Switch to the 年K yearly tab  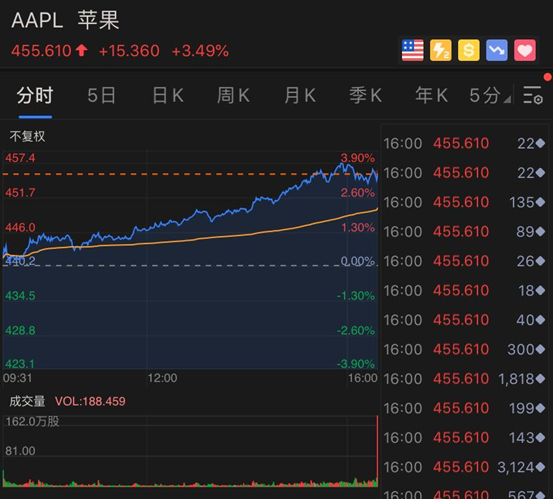[x=431, y=95]
